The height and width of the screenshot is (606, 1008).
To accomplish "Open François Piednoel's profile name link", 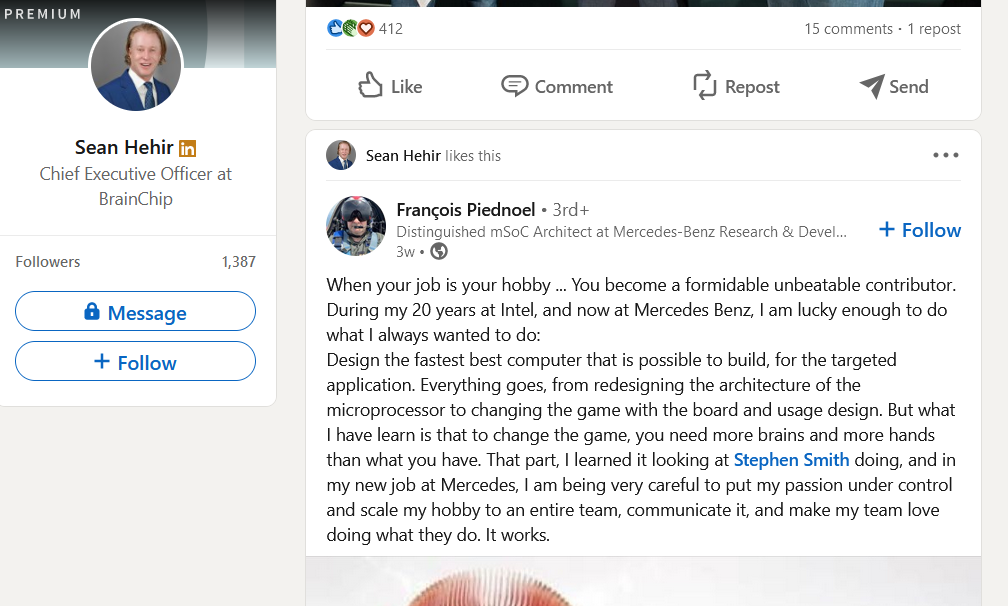I will 465,210.
